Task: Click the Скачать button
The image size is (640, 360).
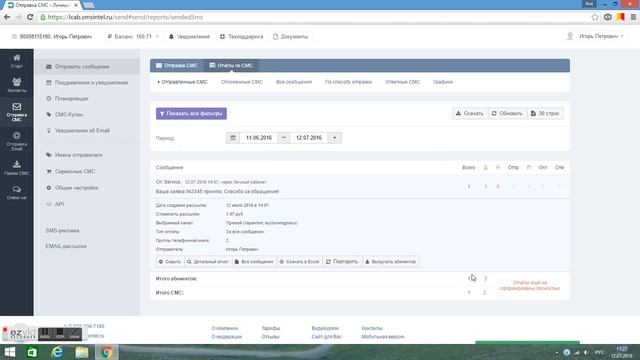Action: coord(470,113)
